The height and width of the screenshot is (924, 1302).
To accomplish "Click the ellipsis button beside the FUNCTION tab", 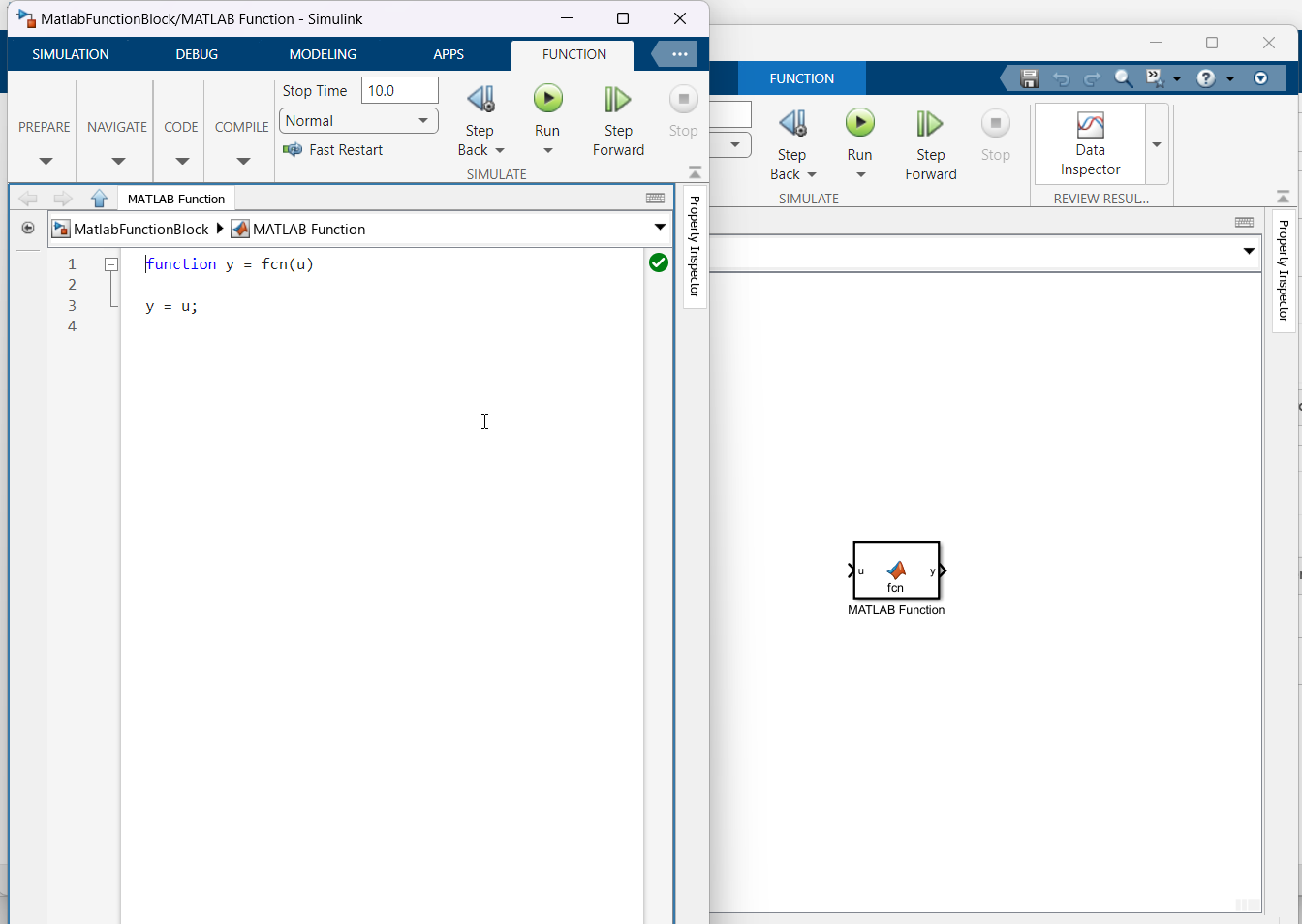I will coord(679,54).
